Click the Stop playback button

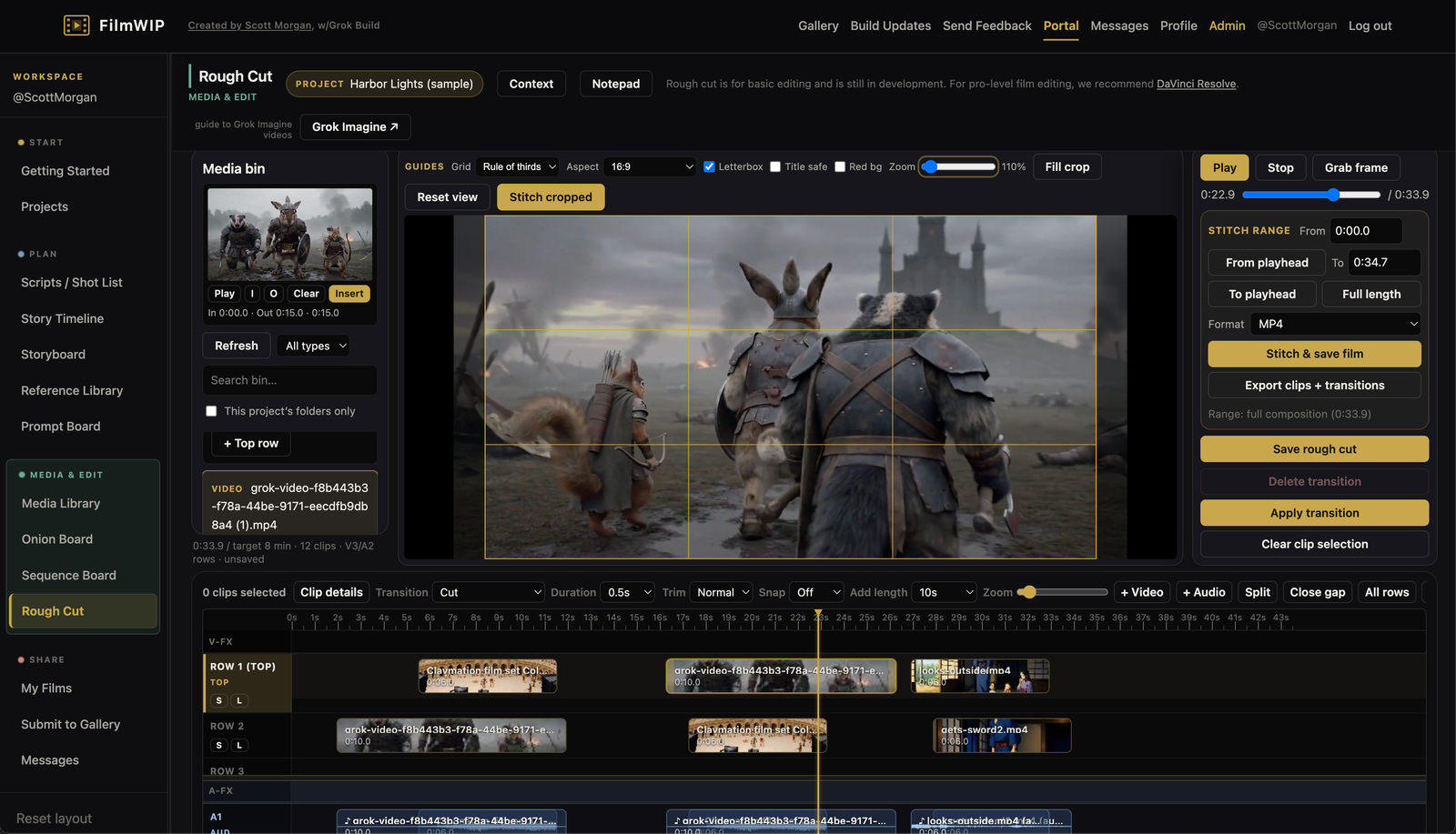[1280, 167]
